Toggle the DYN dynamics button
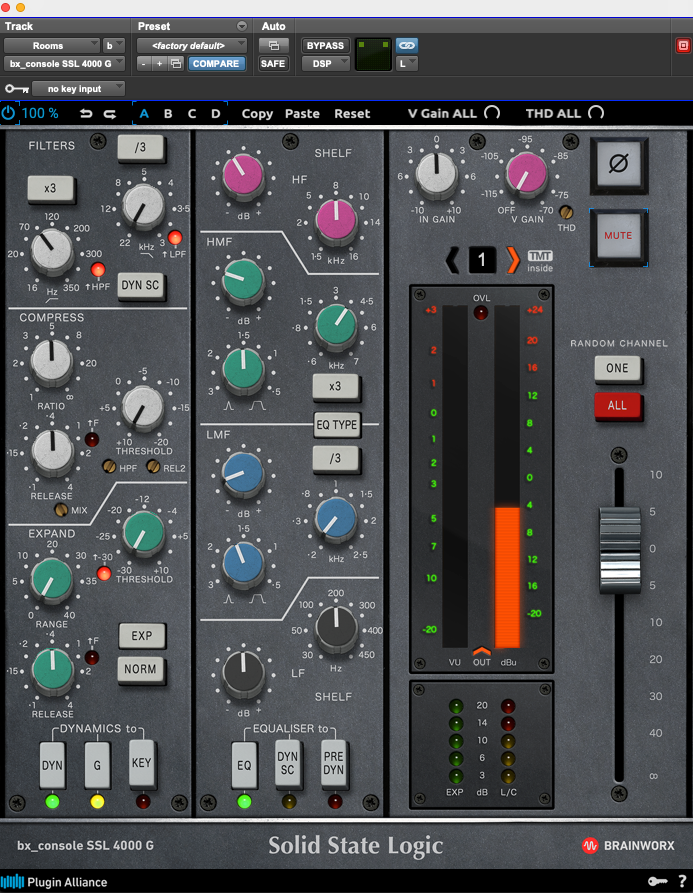This screenshot has width=693, height=893. (x=52, y=765)
